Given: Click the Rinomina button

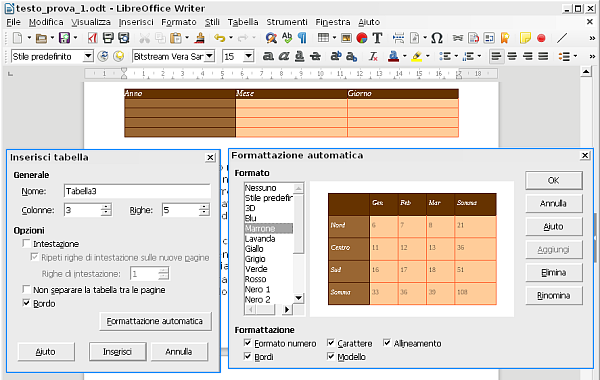Looking at the screenshot, I should click(x=554, y=295).
